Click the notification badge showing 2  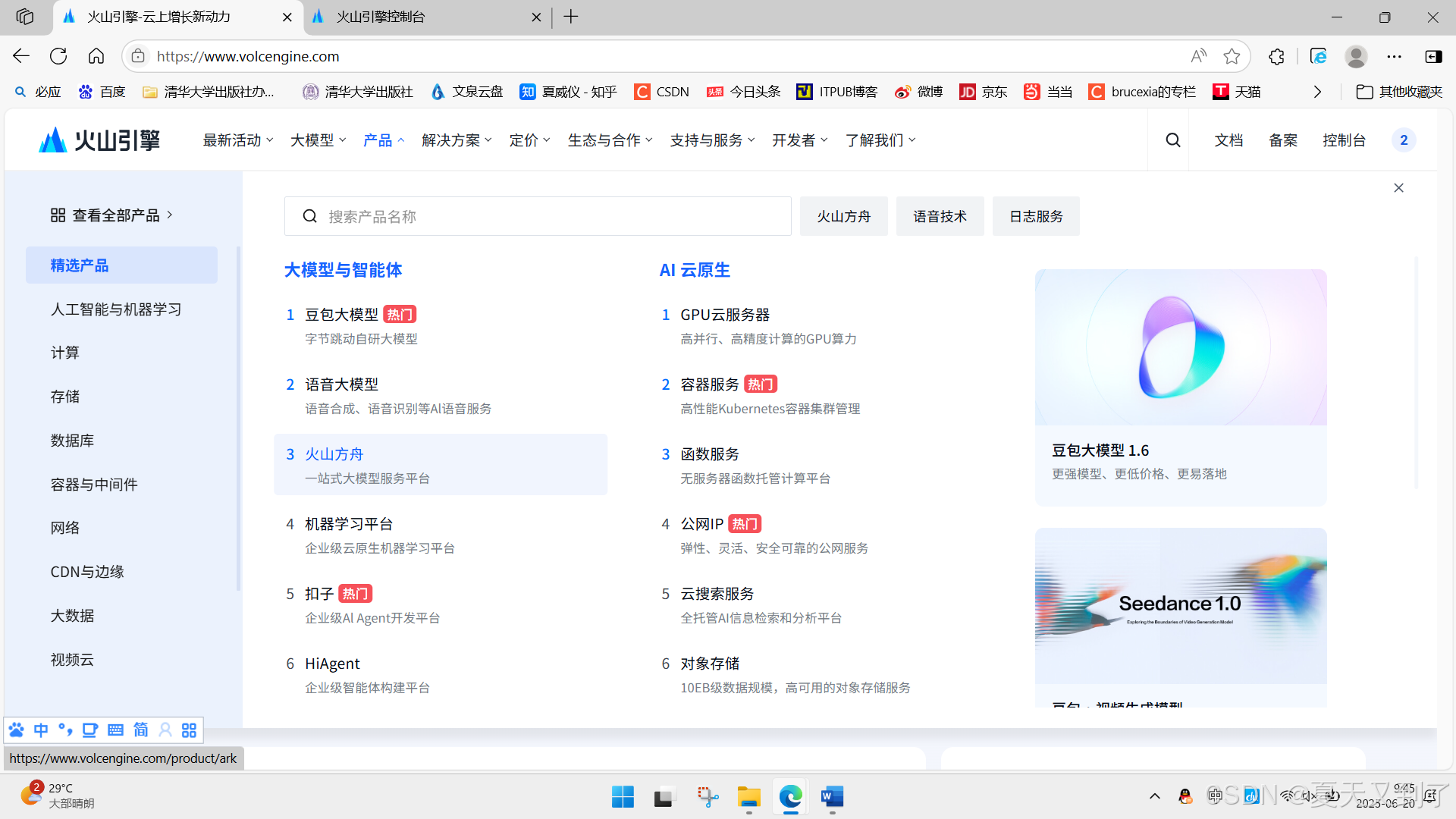coord(1404,140)
